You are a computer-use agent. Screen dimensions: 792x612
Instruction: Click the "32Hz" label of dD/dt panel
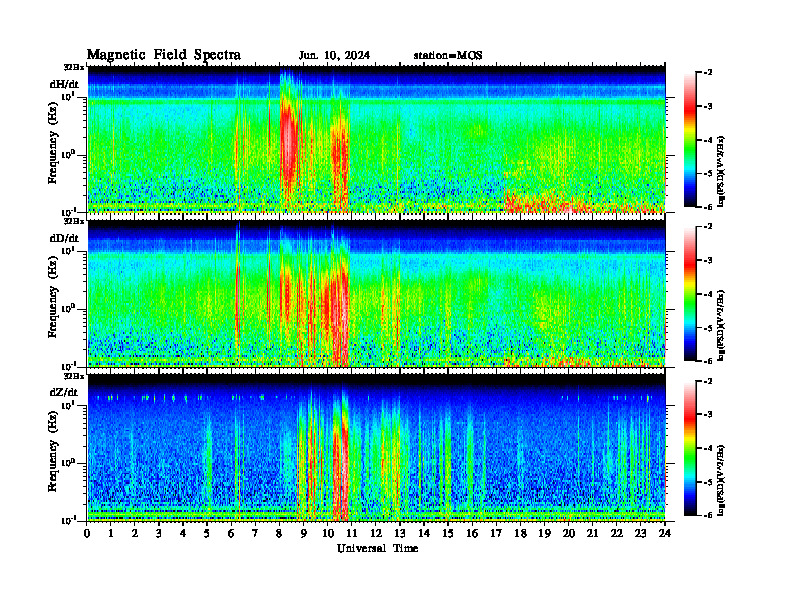73,221
